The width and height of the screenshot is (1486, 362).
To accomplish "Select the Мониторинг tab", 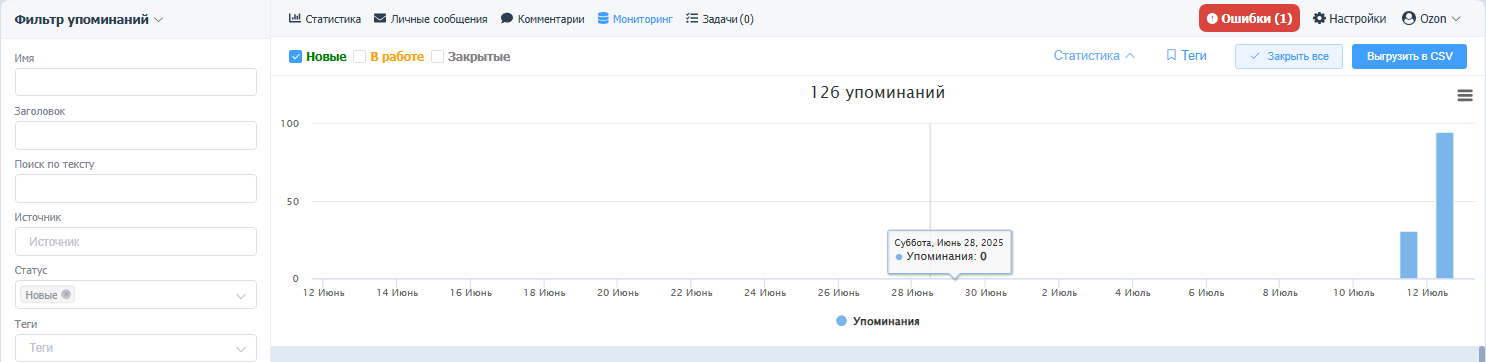I will (x=635, y=18).
